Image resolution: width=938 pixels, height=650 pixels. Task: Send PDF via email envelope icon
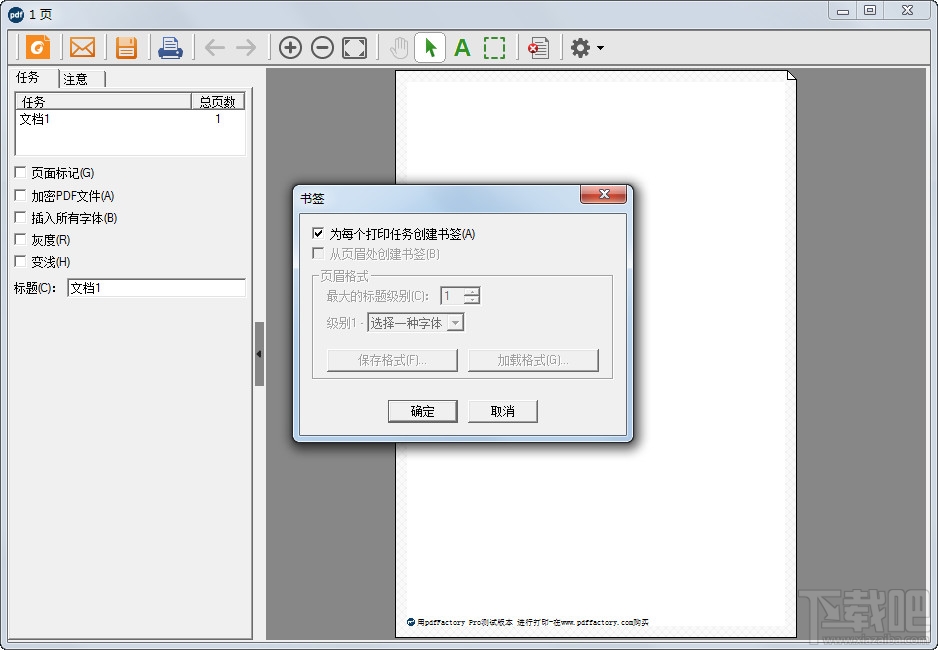click(83, 47)
